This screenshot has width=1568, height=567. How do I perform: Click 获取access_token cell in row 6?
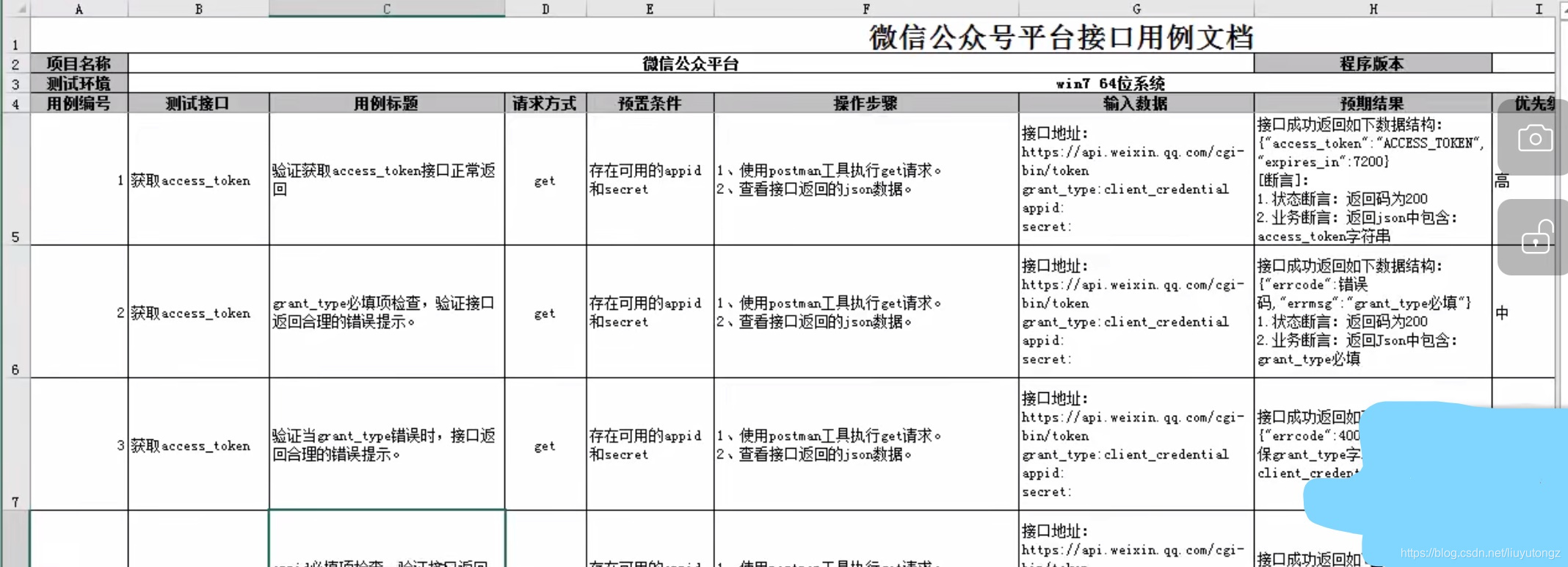[x=199, y=312]
